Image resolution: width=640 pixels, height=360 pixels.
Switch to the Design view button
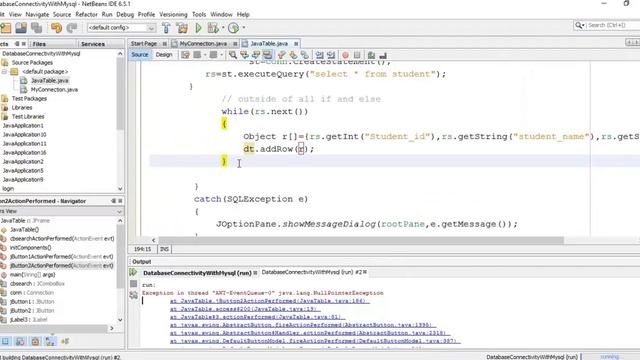(164, 55)
